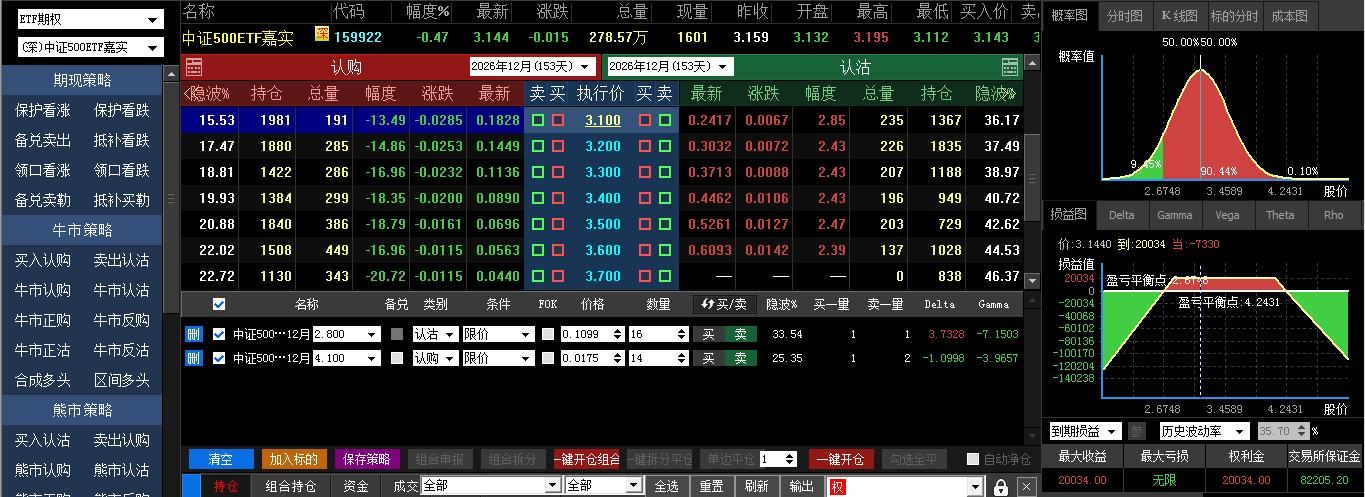The height and width of the screenshot is (497, 1365).
Task: Click the 保存策略 button
Action: point(367,459)
